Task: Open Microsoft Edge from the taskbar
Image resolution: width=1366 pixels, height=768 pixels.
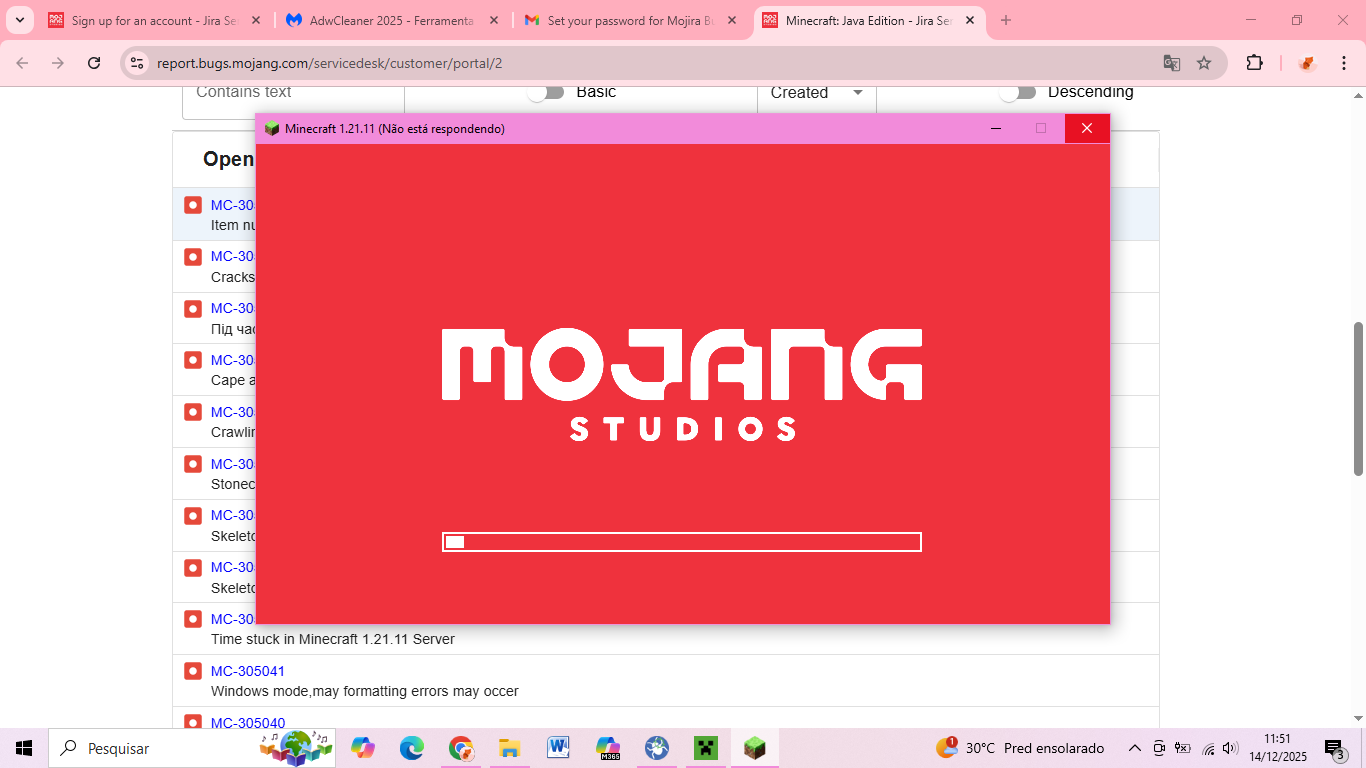Action: (412, 748)
